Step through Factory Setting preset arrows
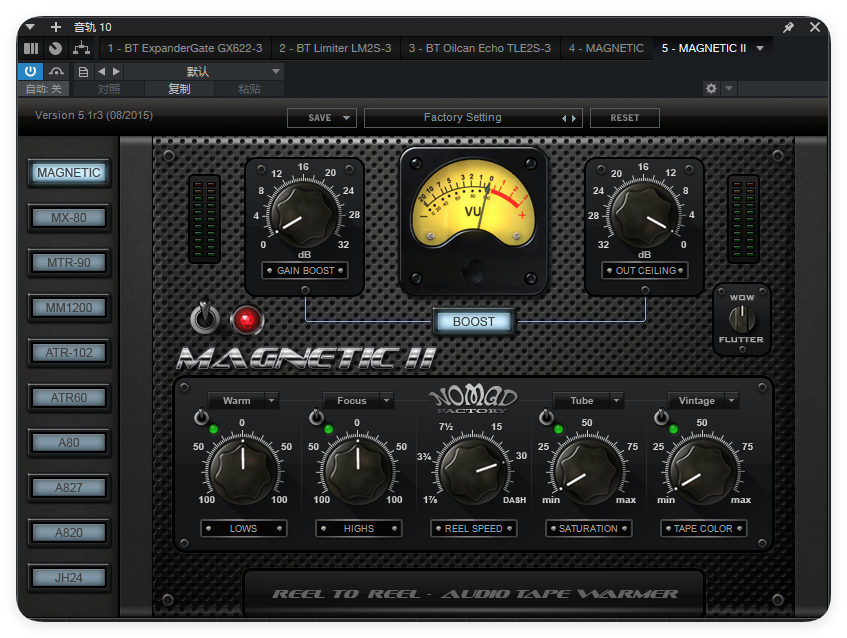 (569, 118)
